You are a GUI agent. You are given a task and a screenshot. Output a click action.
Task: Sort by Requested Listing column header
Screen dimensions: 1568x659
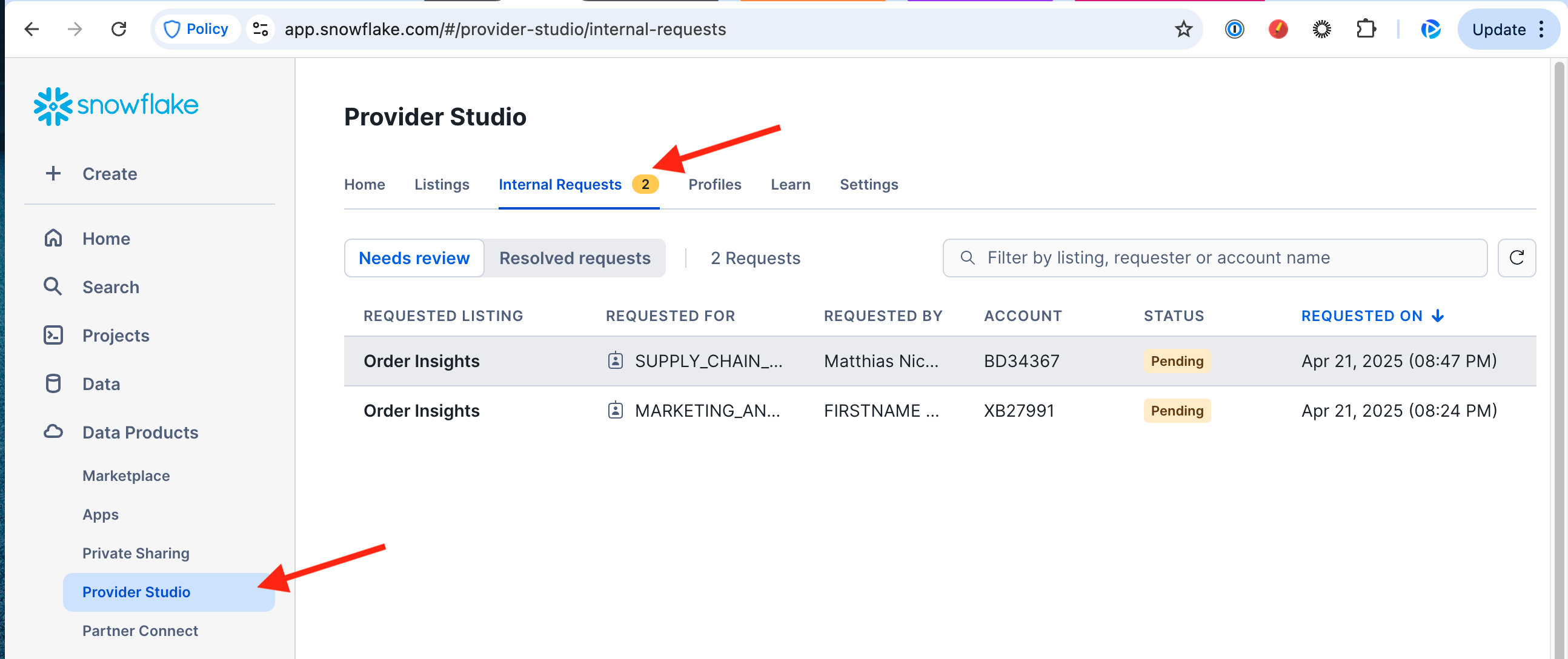443,316
